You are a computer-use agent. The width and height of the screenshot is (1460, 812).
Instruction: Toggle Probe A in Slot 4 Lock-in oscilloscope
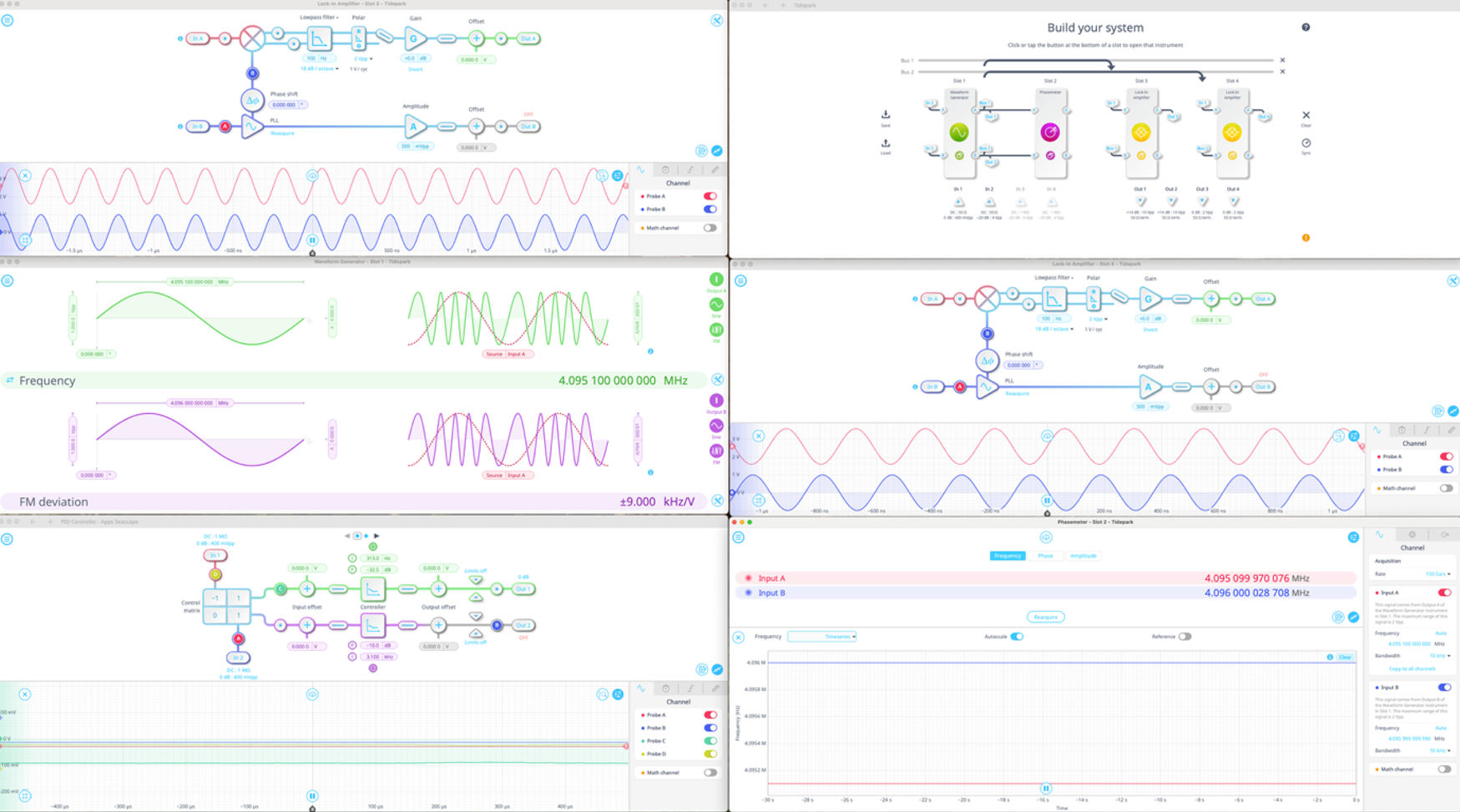click(x=1446, y=456)
